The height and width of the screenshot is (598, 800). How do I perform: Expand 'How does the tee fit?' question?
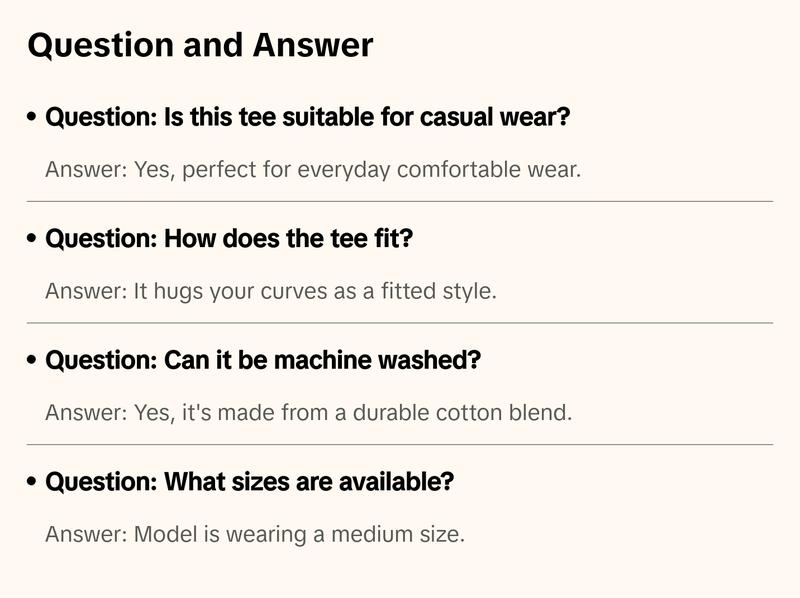point(229,239)
